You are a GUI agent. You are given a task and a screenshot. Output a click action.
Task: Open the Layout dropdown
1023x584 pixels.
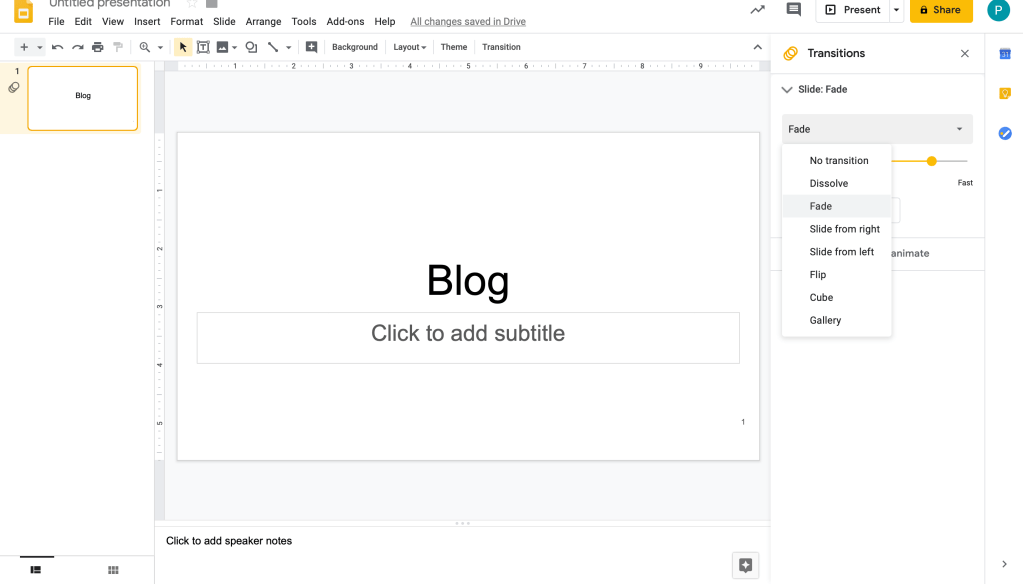click(409, 47)
